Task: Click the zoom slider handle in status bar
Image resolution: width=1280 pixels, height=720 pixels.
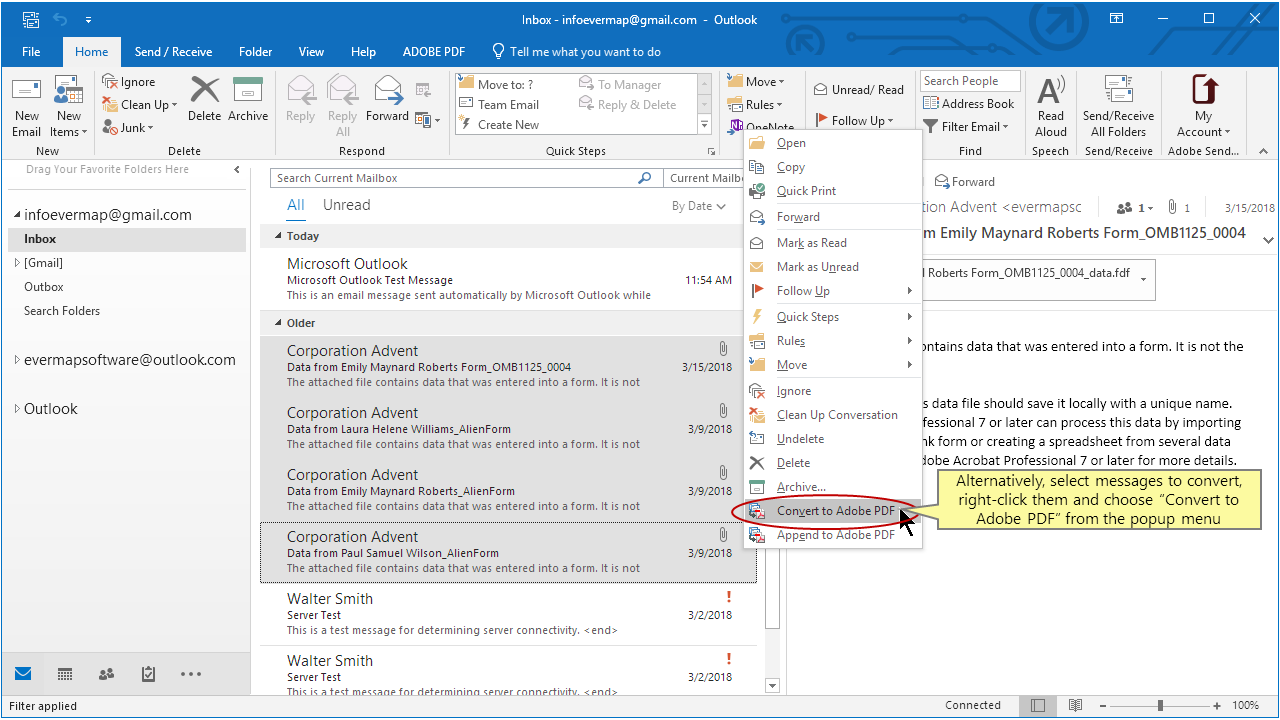Action: point(1160,705)
